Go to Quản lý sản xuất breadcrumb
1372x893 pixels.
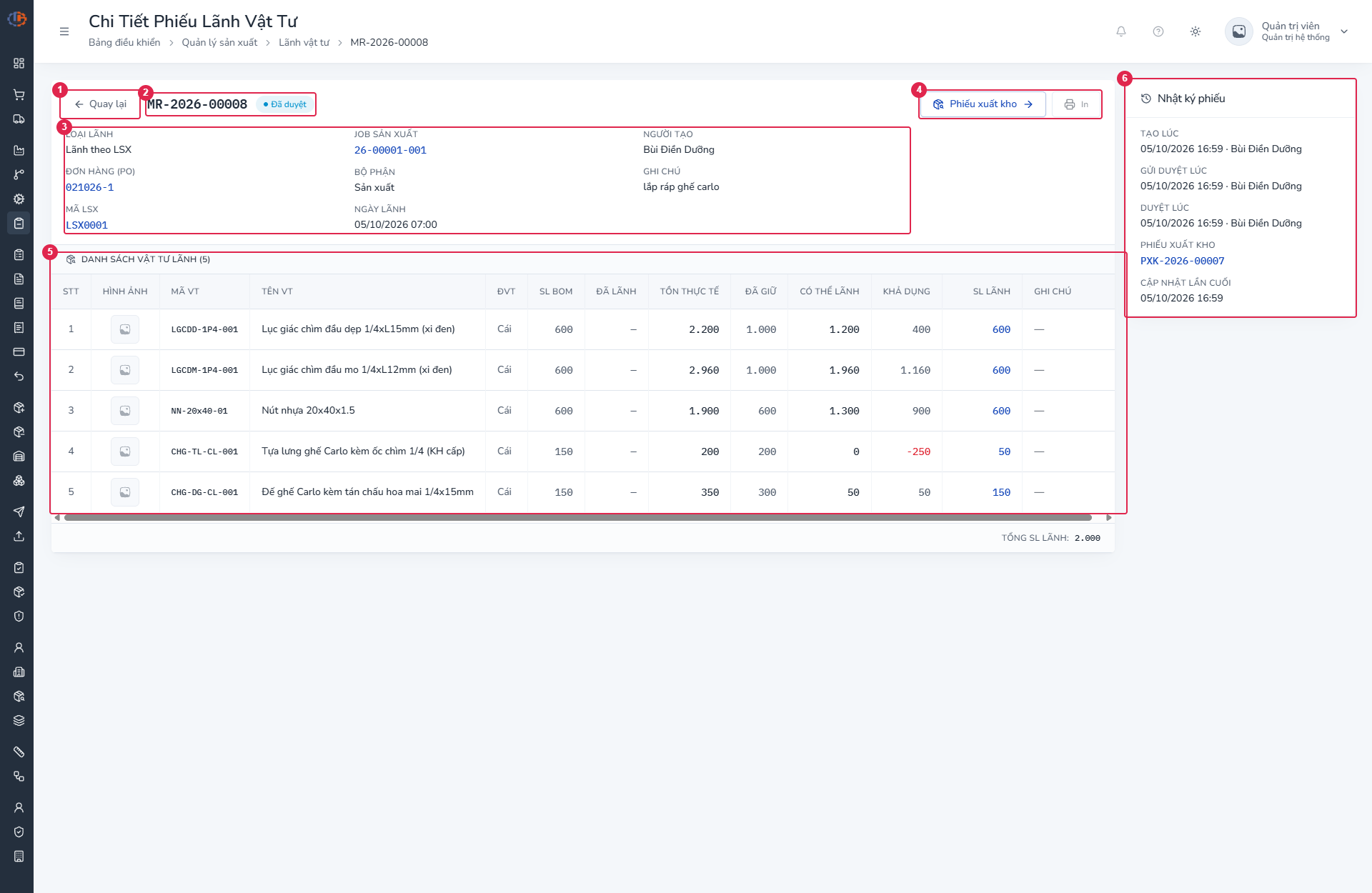tap(219, 43)
